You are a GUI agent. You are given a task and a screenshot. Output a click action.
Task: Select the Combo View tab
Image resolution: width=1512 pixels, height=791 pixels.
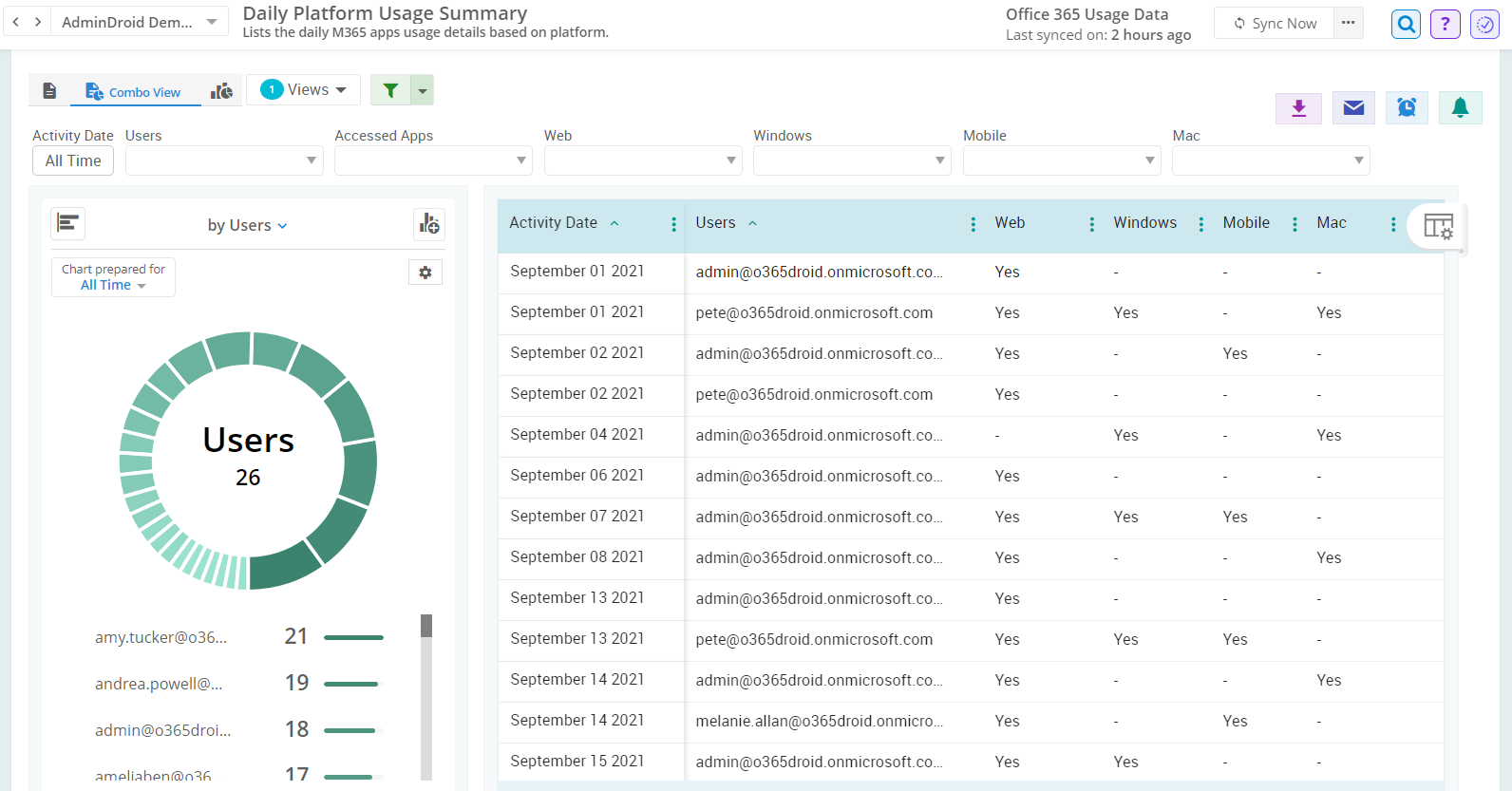(x=134, y=92)
